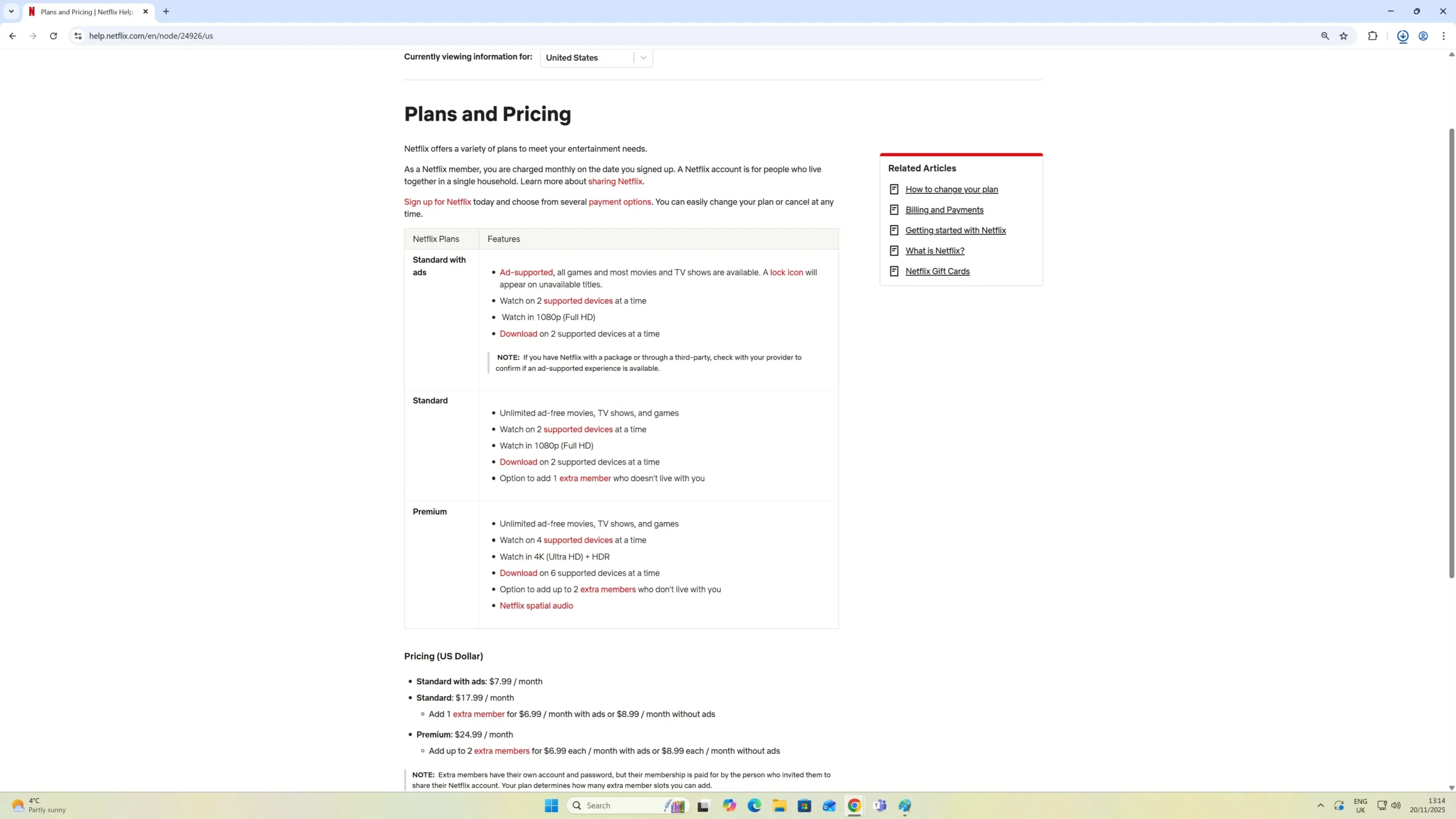The image size is (1456, 819).
Task: Click document icon beside Billing and Payments
Action: [894, 210]
